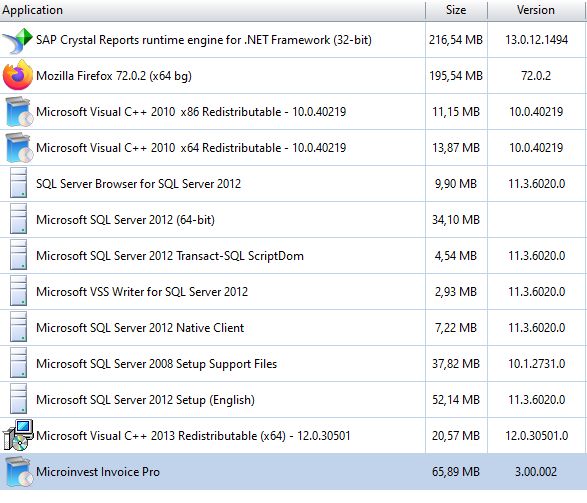The height and width of the screenshot is (503, 587).
Task: Select SQL Server 2008 Setup Support Files name
Action: (156, 364)
